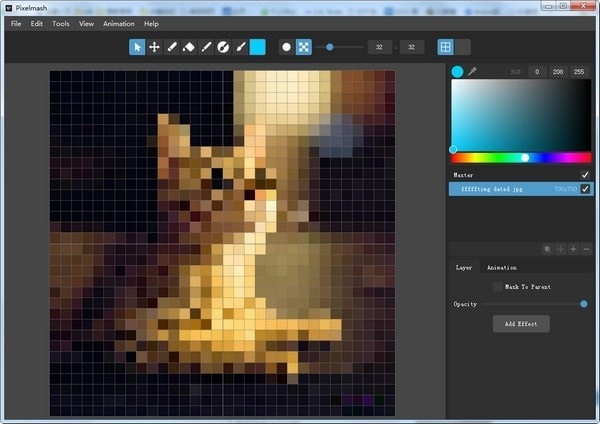Select the pointer selection tool

[x=137, y=47]
